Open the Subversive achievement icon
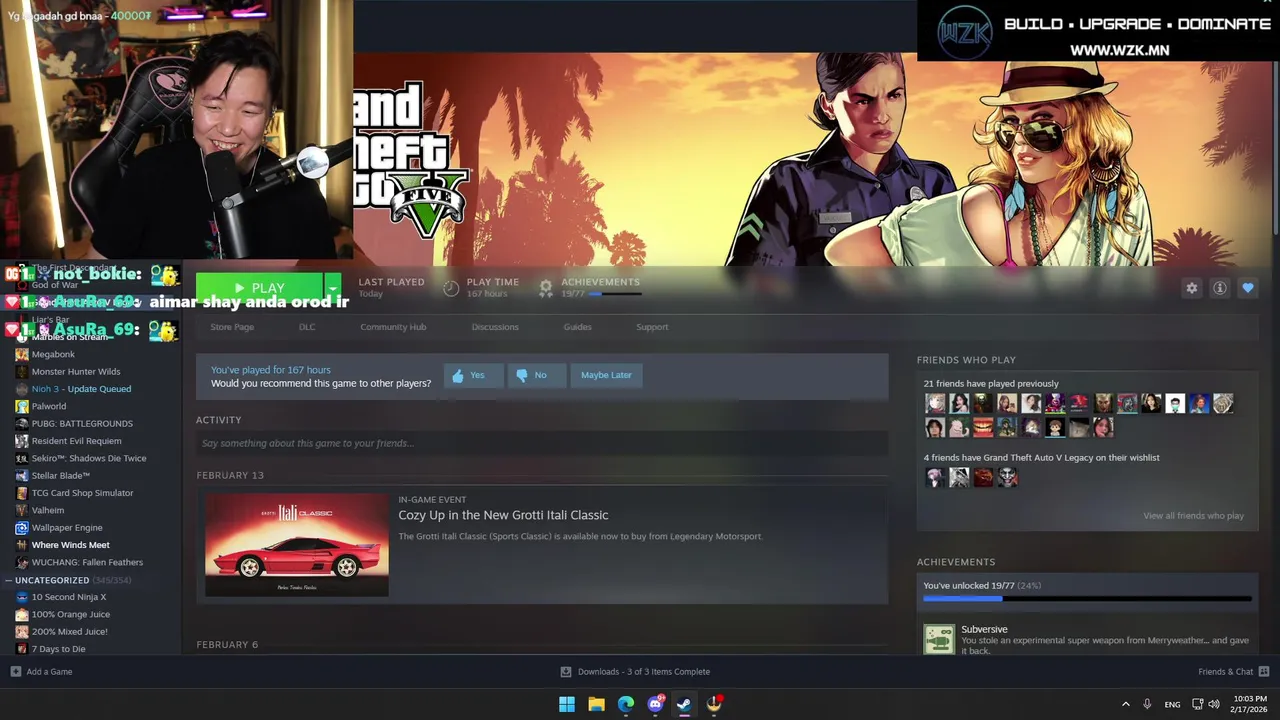Viewport: 1280px width, 720px height. point(938,639)
